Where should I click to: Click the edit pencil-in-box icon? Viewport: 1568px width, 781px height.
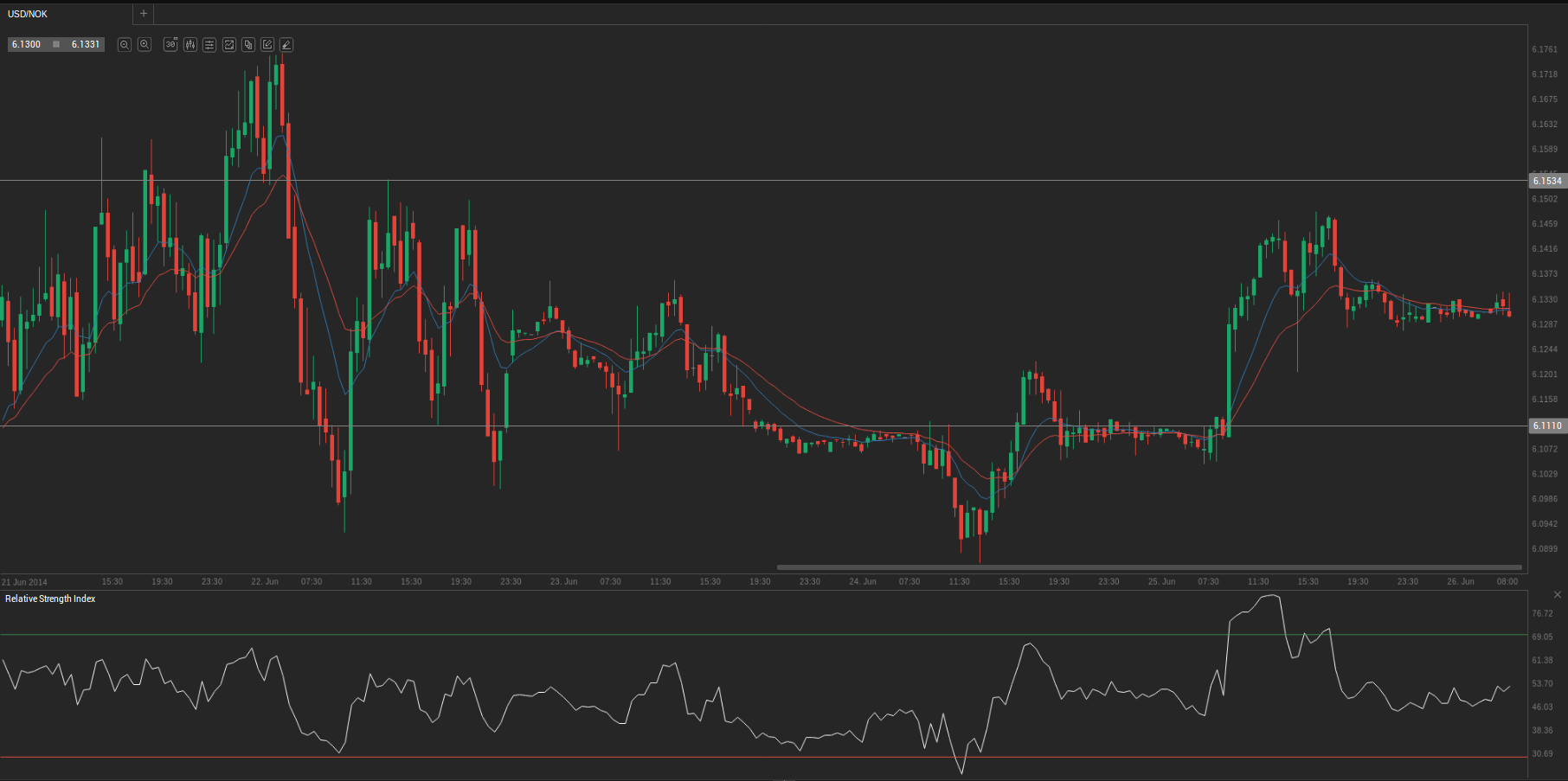coord(267,45)
